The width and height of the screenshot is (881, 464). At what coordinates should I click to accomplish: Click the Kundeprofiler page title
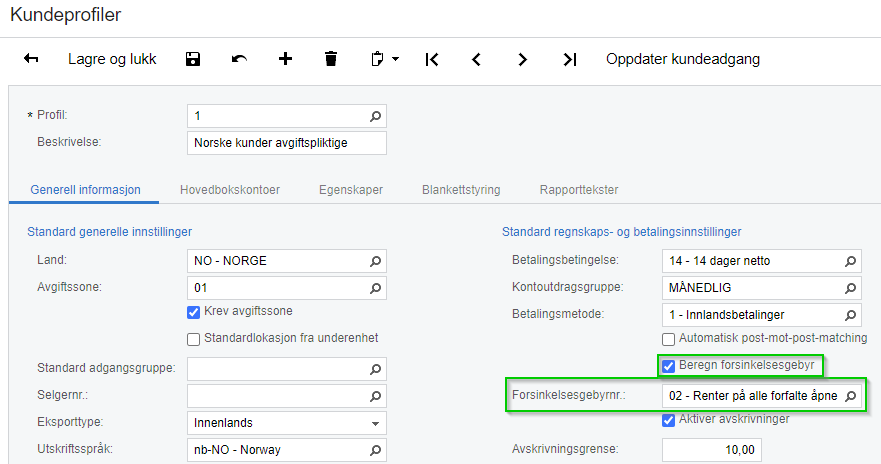[66, 15]
